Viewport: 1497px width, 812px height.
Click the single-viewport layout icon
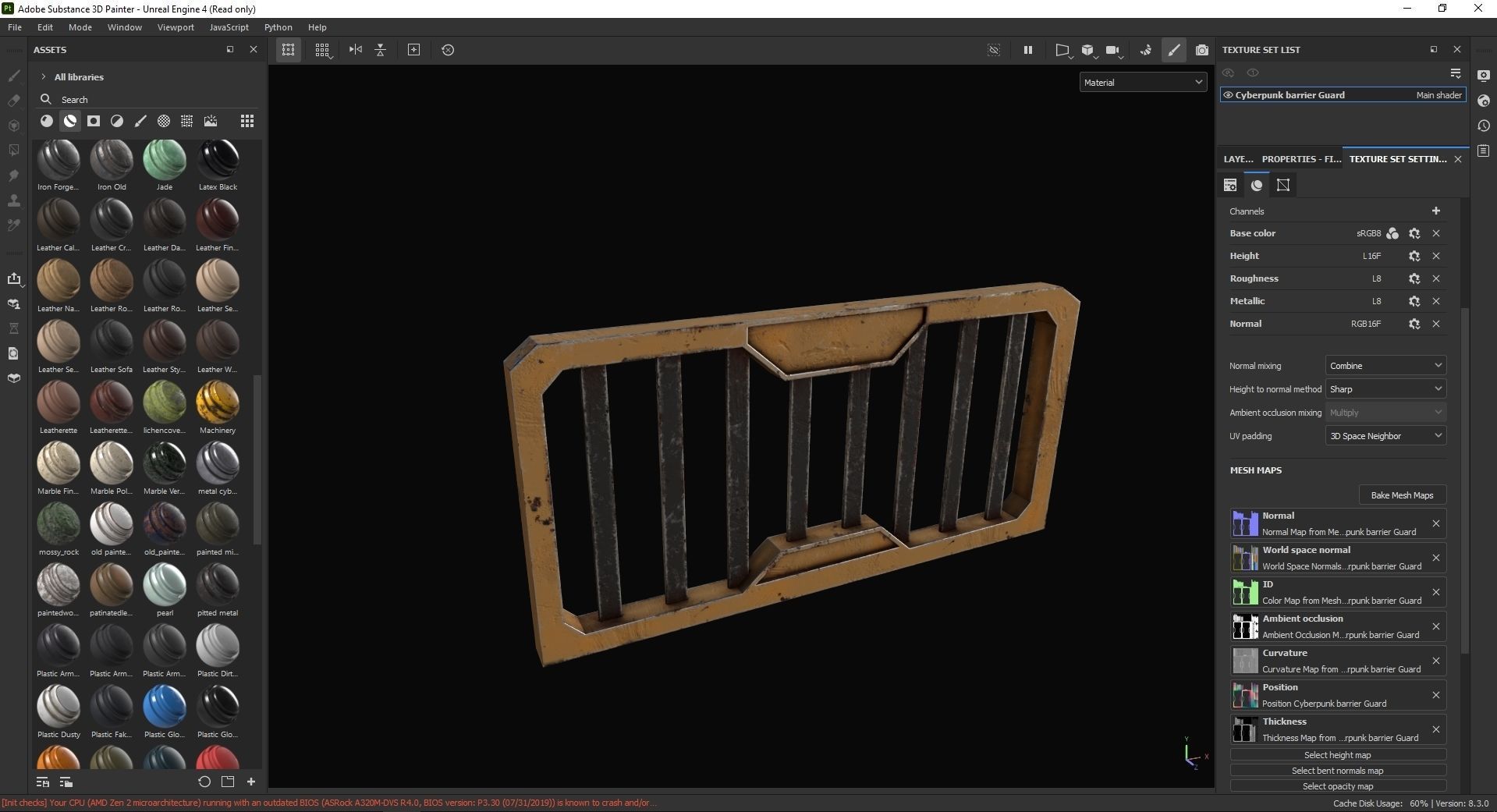click(289, 50)
